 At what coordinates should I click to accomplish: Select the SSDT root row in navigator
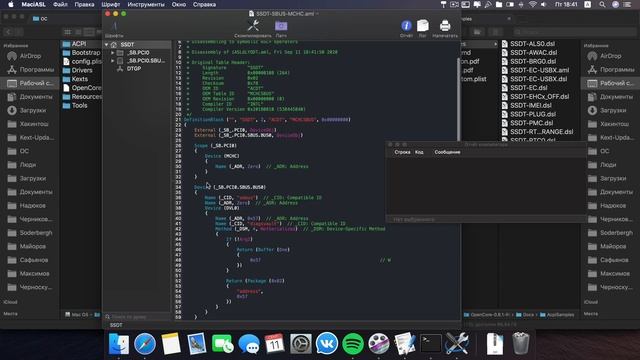click(137, 44)
